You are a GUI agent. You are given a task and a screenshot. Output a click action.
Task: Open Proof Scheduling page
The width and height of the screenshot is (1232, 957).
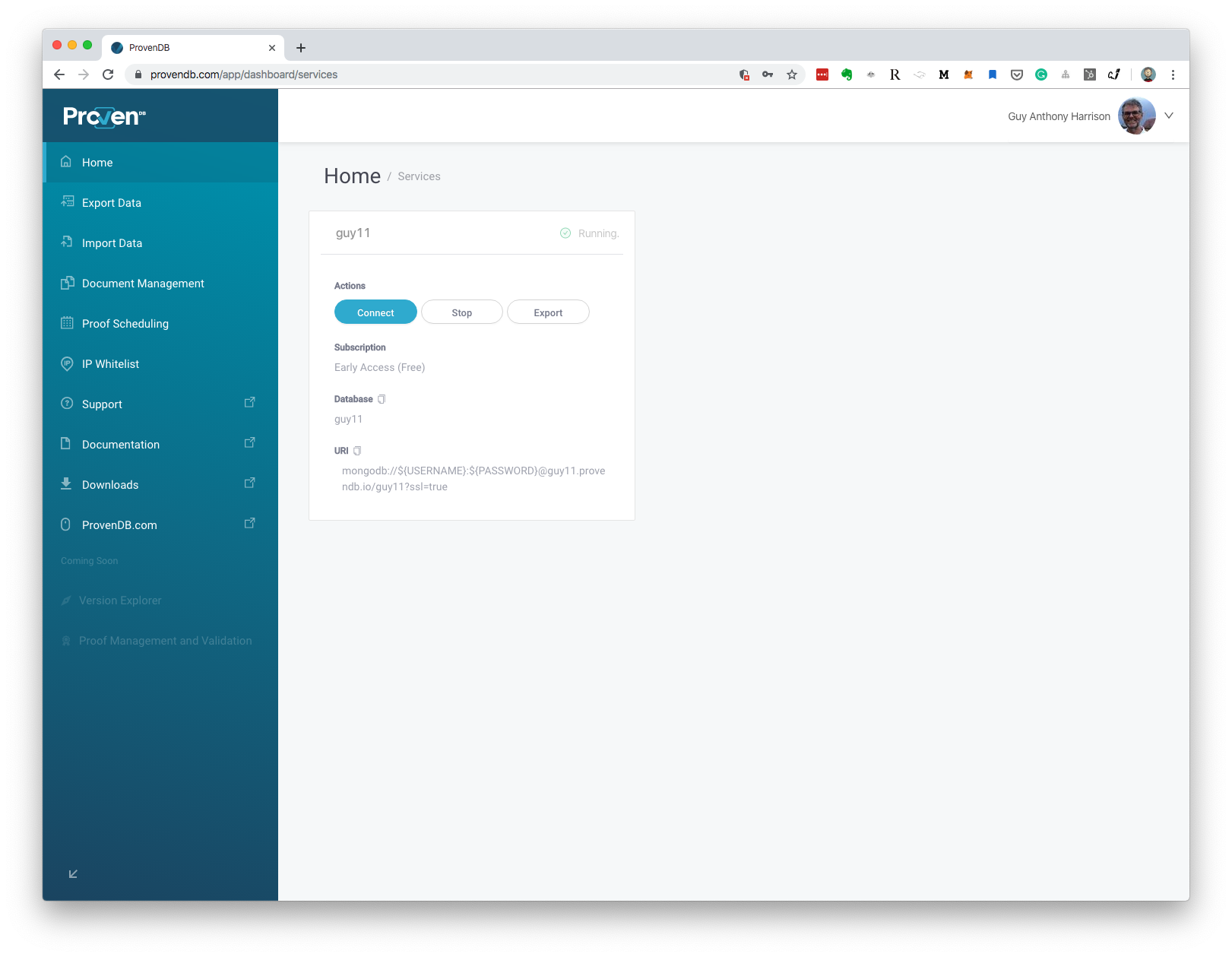160,324
